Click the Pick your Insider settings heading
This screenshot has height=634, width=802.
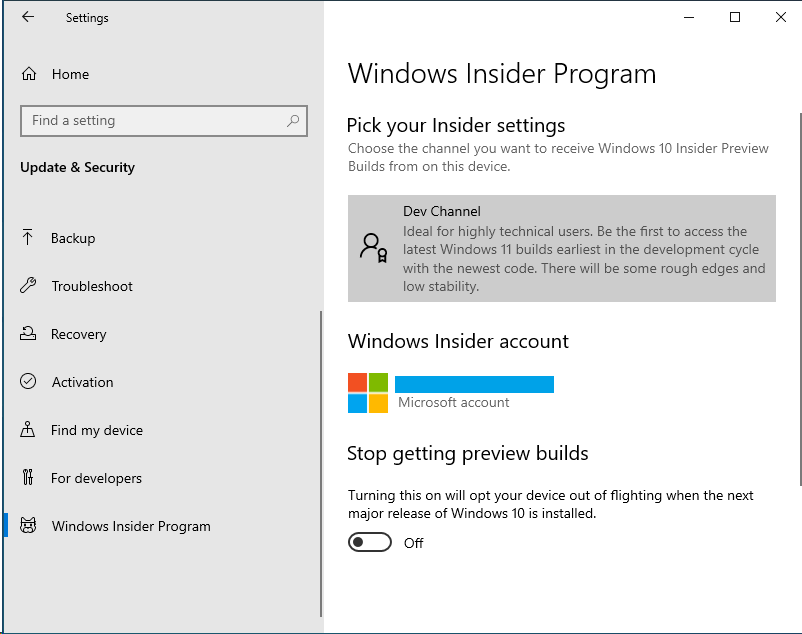point(456,125)
